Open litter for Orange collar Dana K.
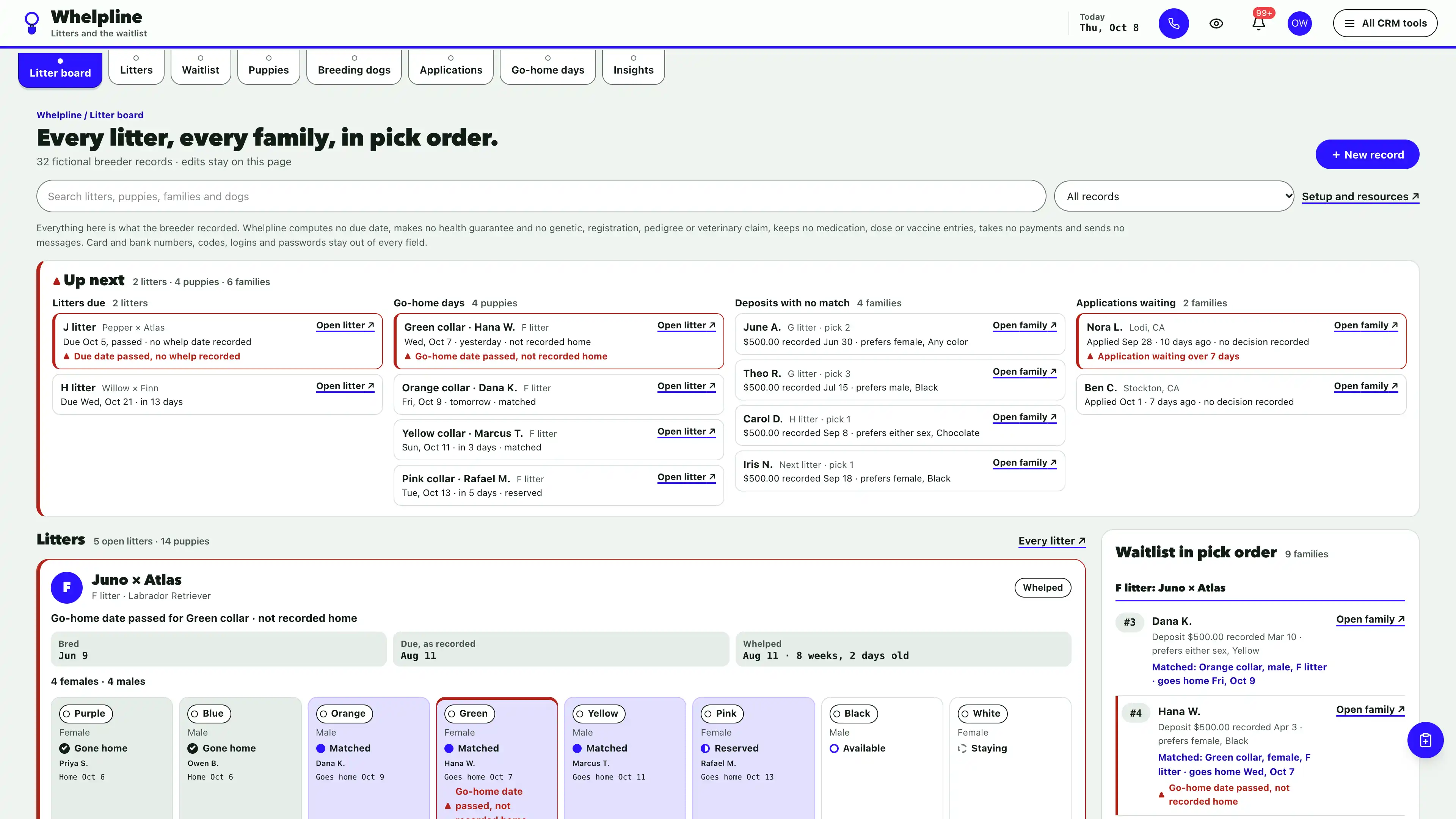Image resolution: width=1456 pixels, height=819 pixels. [x=686, y=386]
